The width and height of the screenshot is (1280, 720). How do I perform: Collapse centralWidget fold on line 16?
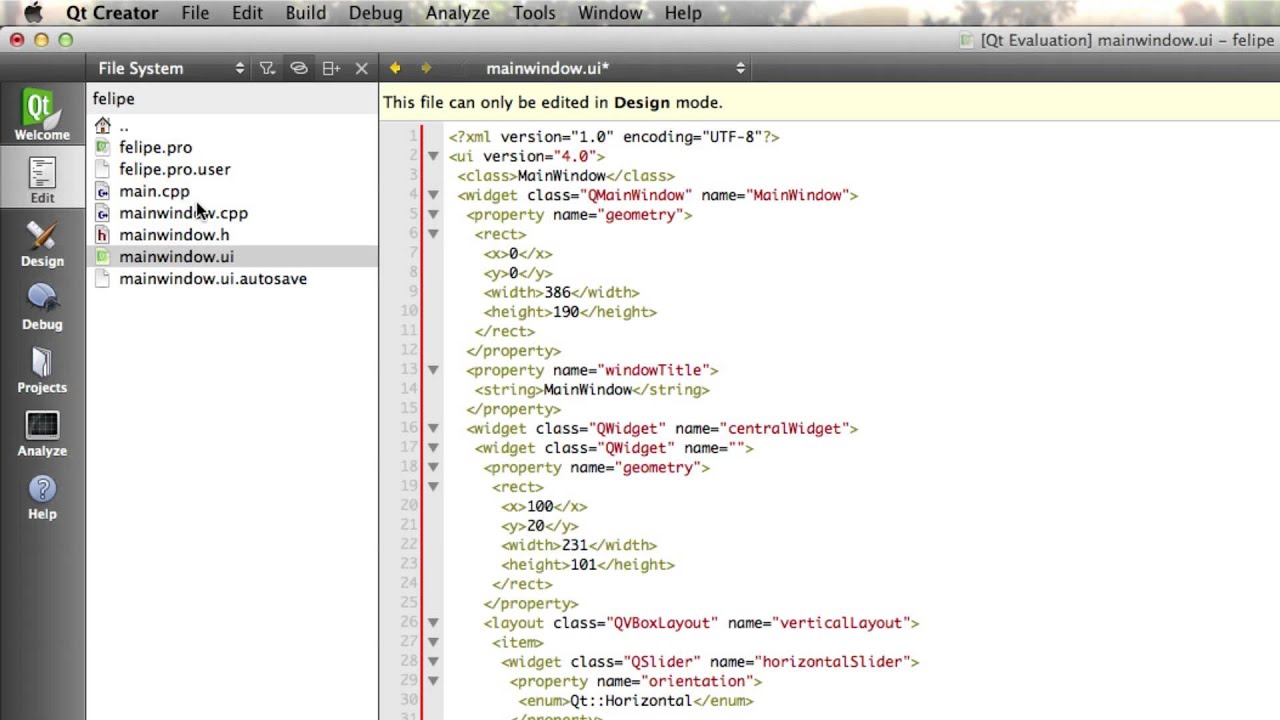(433, 428)
